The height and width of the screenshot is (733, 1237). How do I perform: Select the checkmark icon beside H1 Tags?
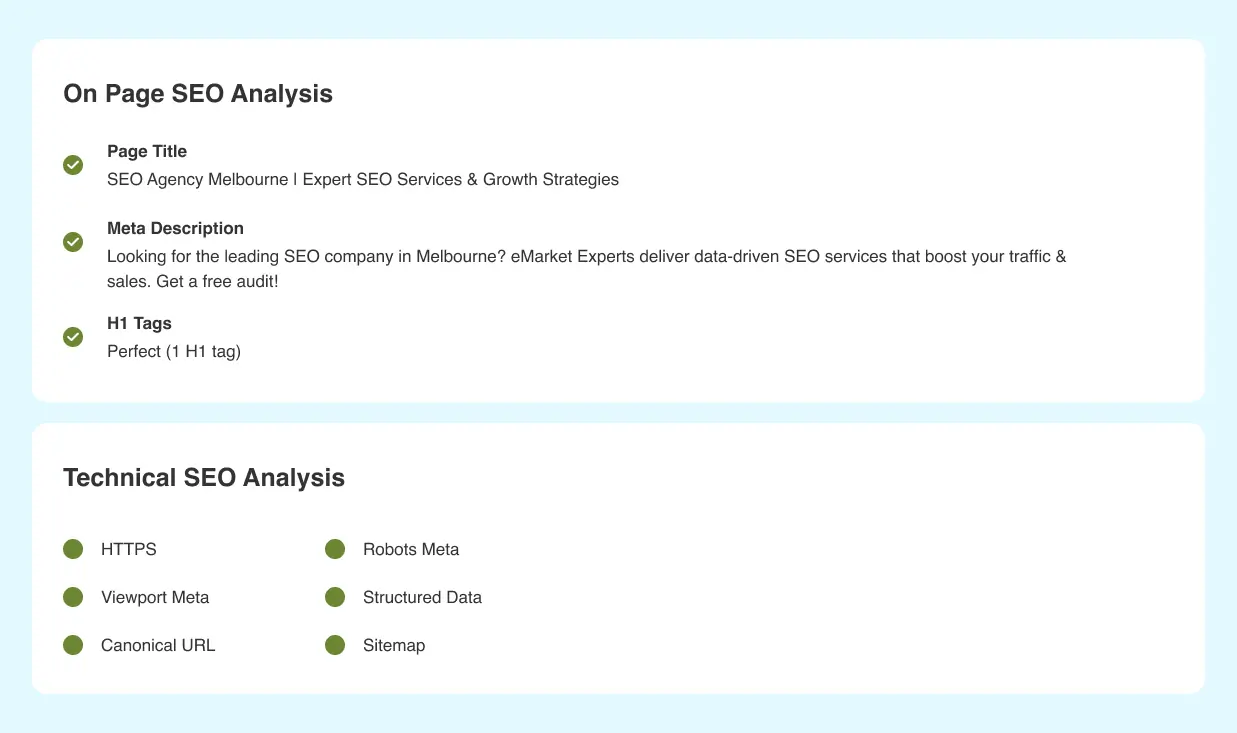pos(73,337)
